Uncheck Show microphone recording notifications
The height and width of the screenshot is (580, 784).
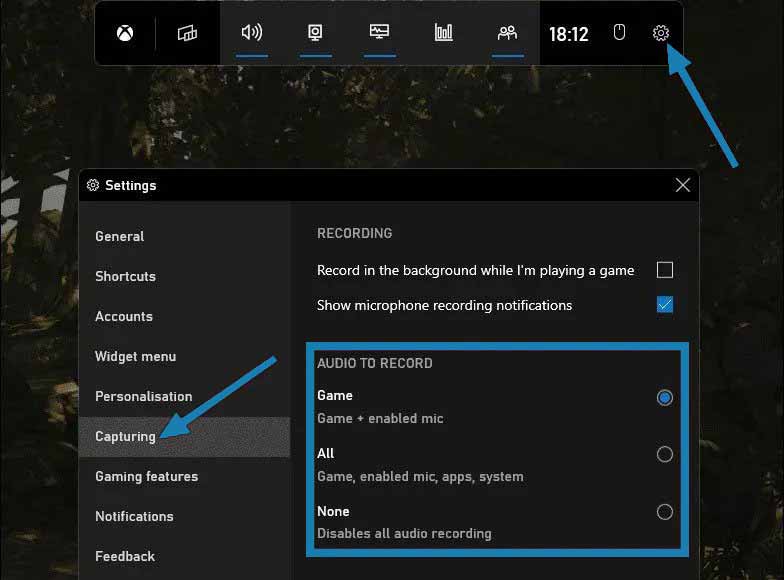pos(665,305)
